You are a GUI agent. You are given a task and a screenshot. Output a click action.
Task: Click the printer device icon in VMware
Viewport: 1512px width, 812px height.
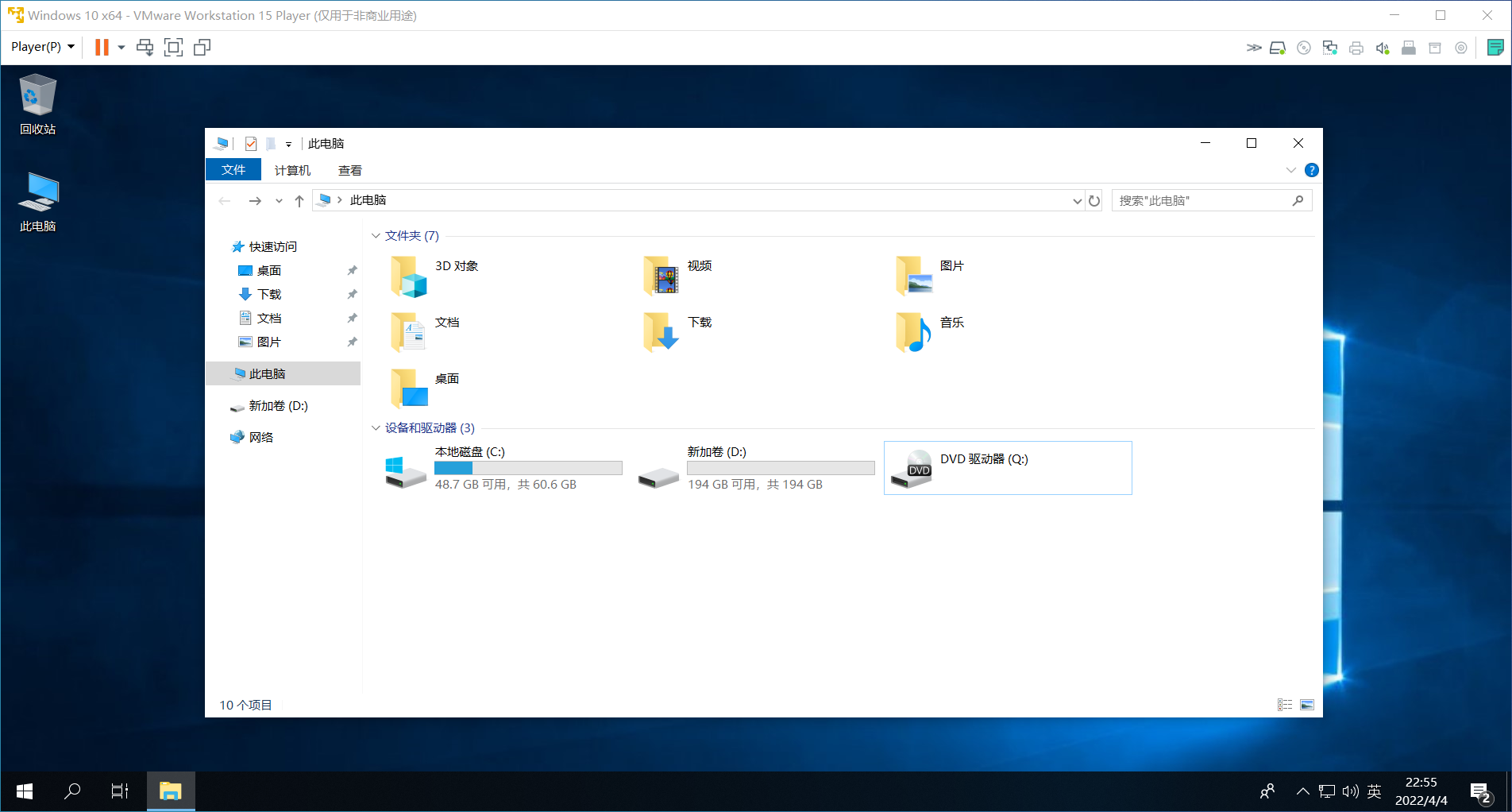pos(1356,48)
